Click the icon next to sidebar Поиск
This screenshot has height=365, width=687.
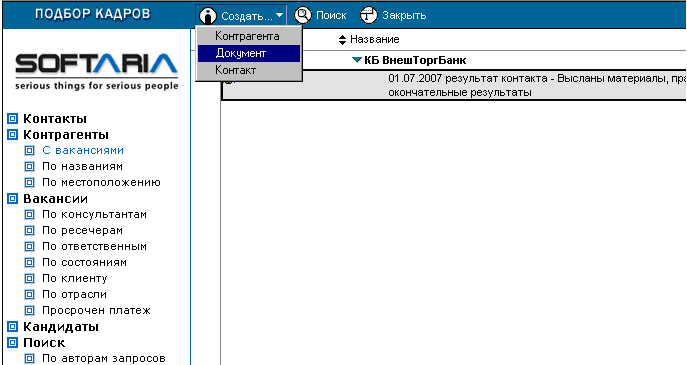(13, 343)
